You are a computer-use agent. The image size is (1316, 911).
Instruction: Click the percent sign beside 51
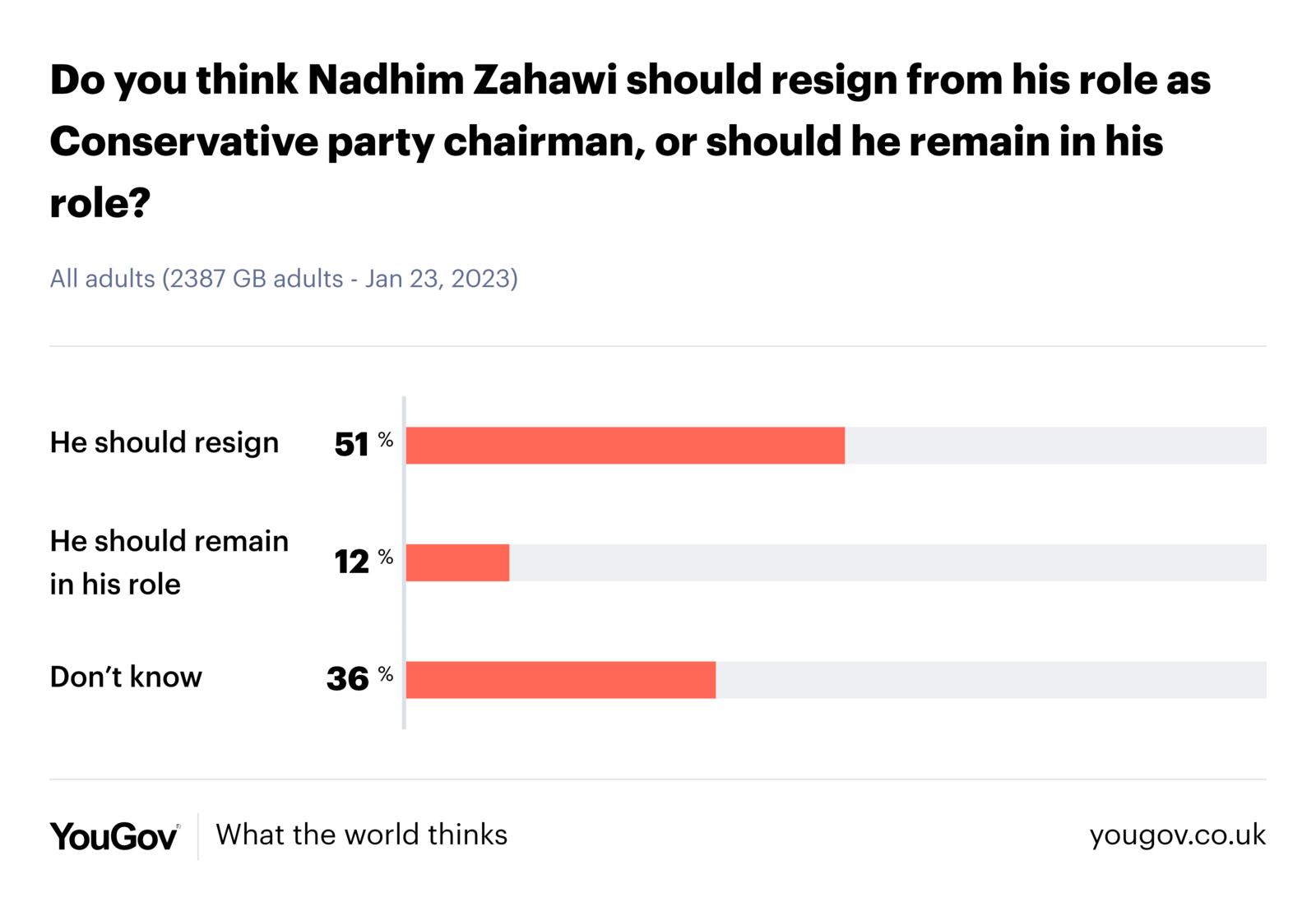[386, 440]
